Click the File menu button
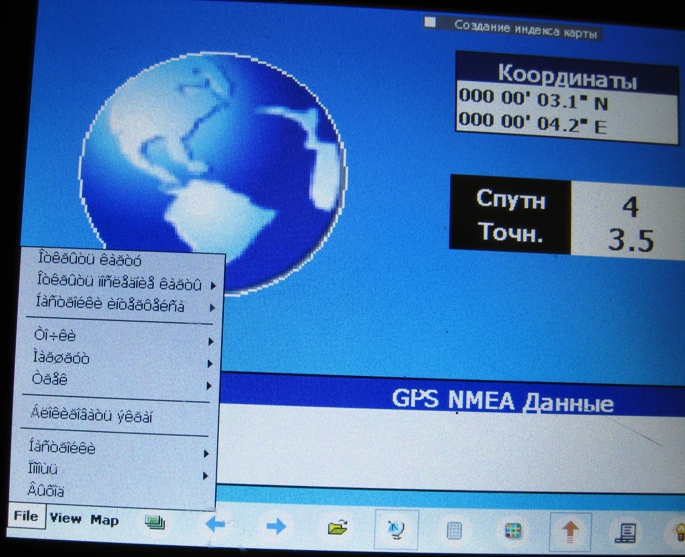685x557 pixels. 26,517
